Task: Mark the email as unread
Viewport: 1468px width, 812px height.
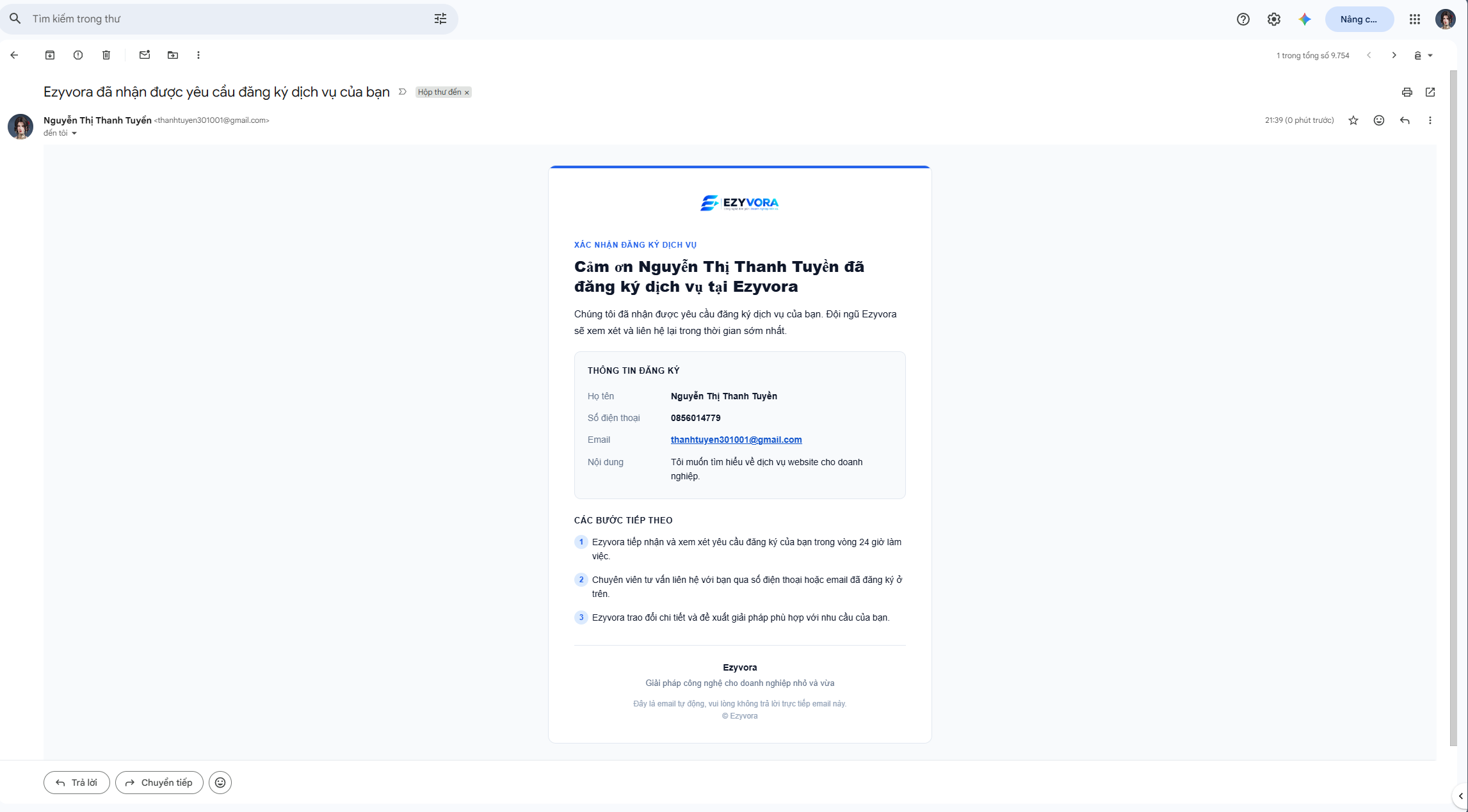Action: [145, 55]
